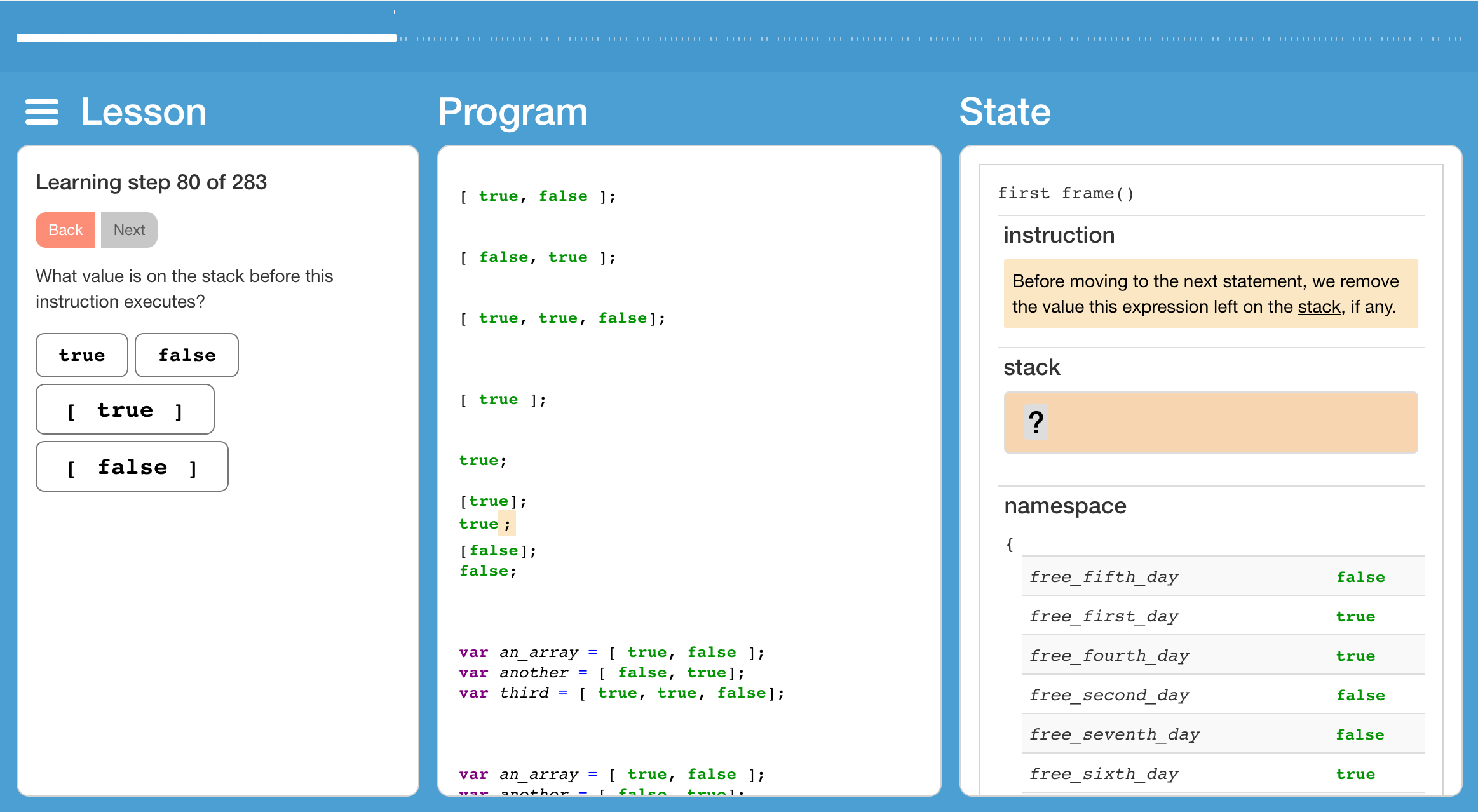Choose the answer "false"
Screen dimensions: 1478x812
(x=187, y=355)
